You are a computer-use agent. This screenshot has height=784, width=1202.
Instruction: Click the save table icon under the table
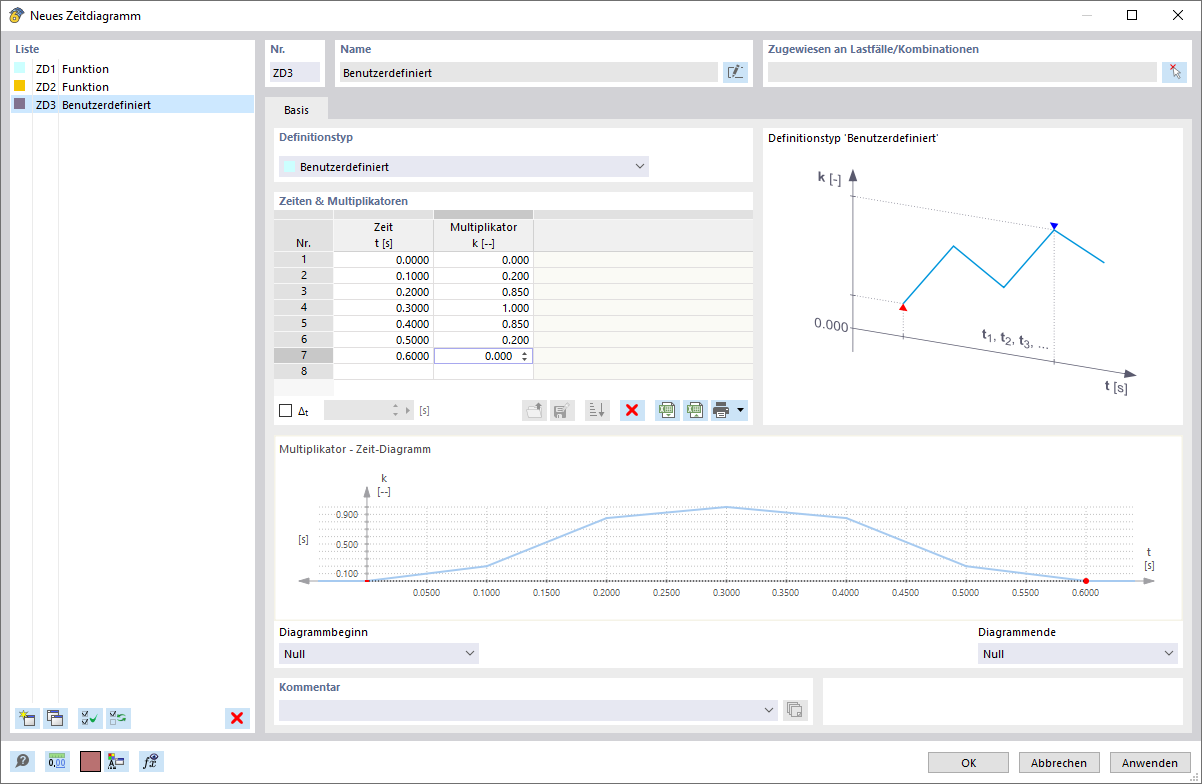(562, 410)
